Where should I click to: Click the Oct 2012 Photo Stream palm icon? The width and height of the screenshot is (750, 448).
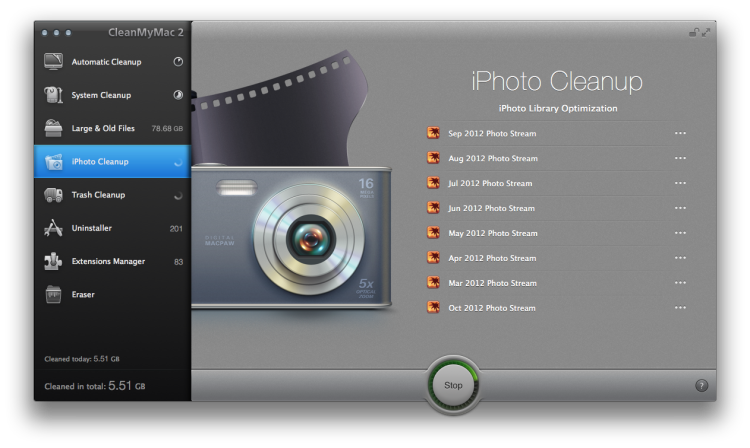(433, 307)
